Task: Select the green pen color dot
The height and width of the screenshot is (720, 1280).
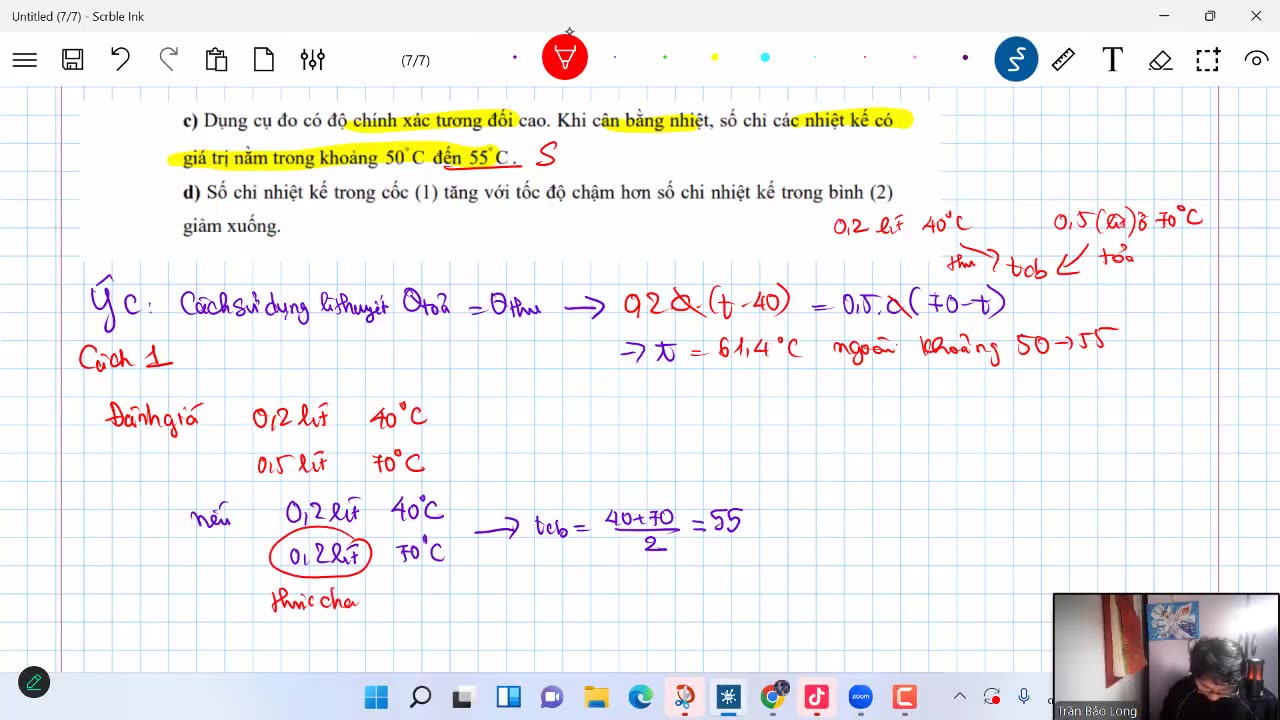Action: pyautogui.click(x=665, y=58)
